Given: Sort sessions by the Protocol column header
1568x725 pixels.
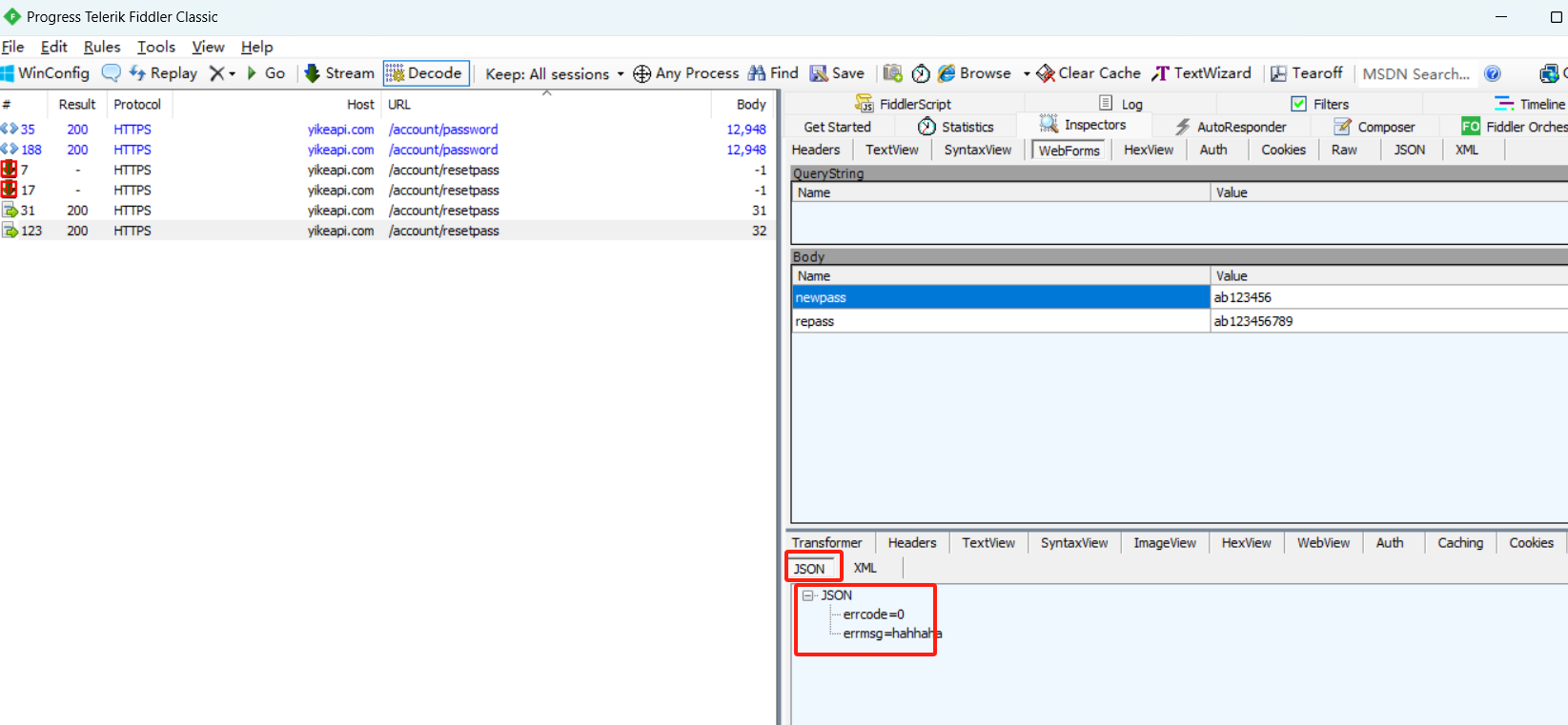Looking at the screenshot, I should tap(137, 105).
